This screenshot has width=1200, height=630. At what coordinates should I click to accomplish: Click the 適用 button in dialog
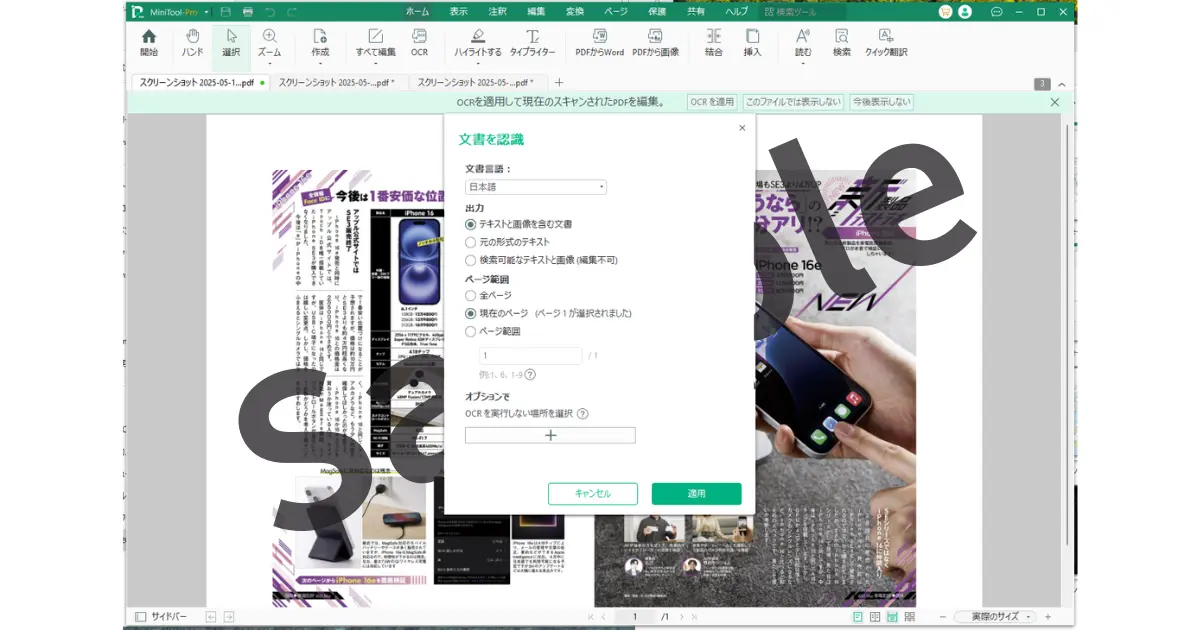click(x=697, y=494)
